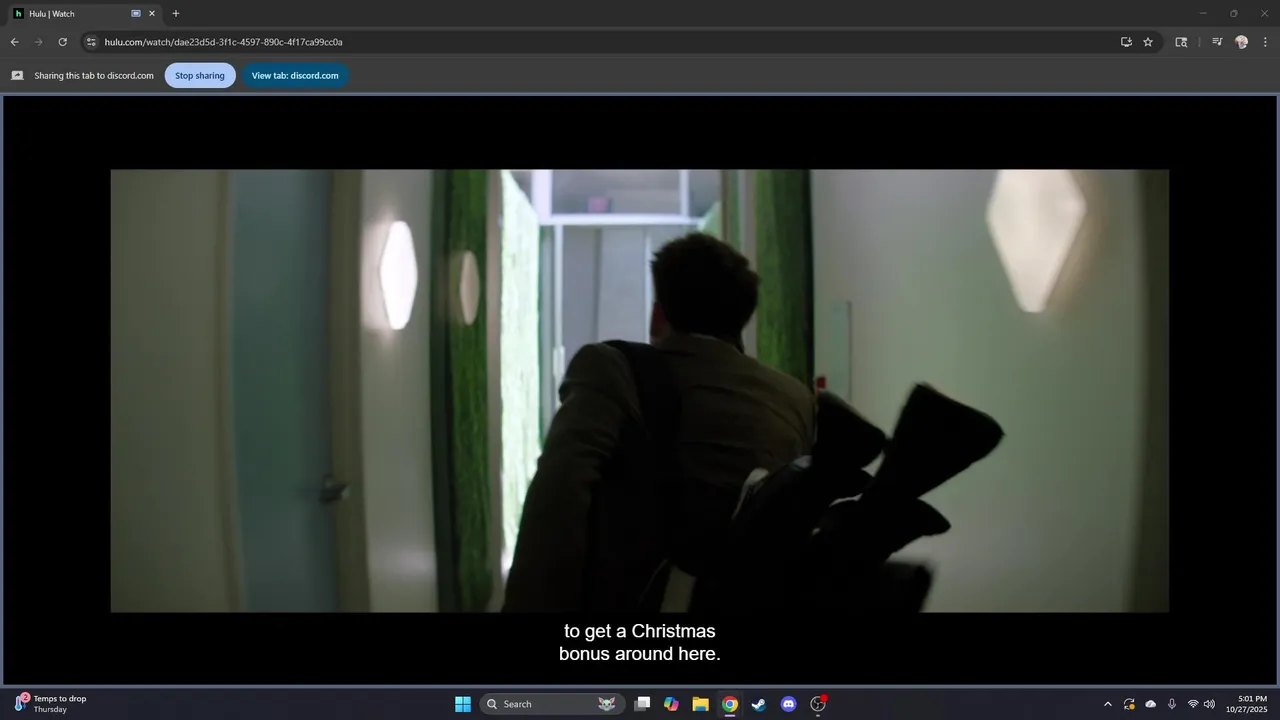The width and height of the screenshot is (1280, 720).
Task: Open the media controls icon in Chrome toolbar
Action: click(x=1217, y=42)
